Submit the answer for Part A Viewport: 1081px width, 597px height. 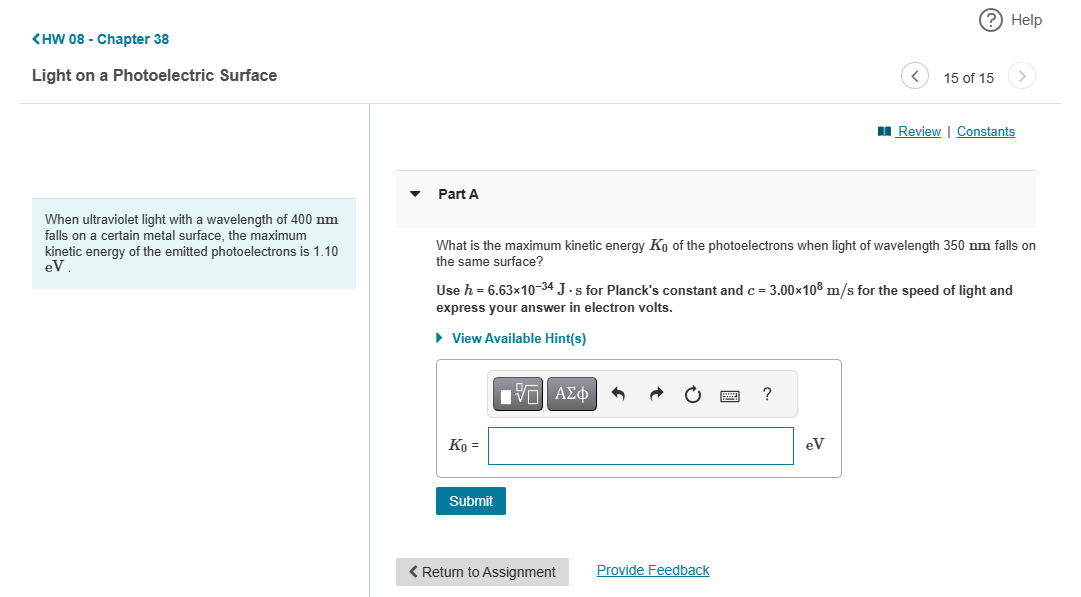[470, 500]
